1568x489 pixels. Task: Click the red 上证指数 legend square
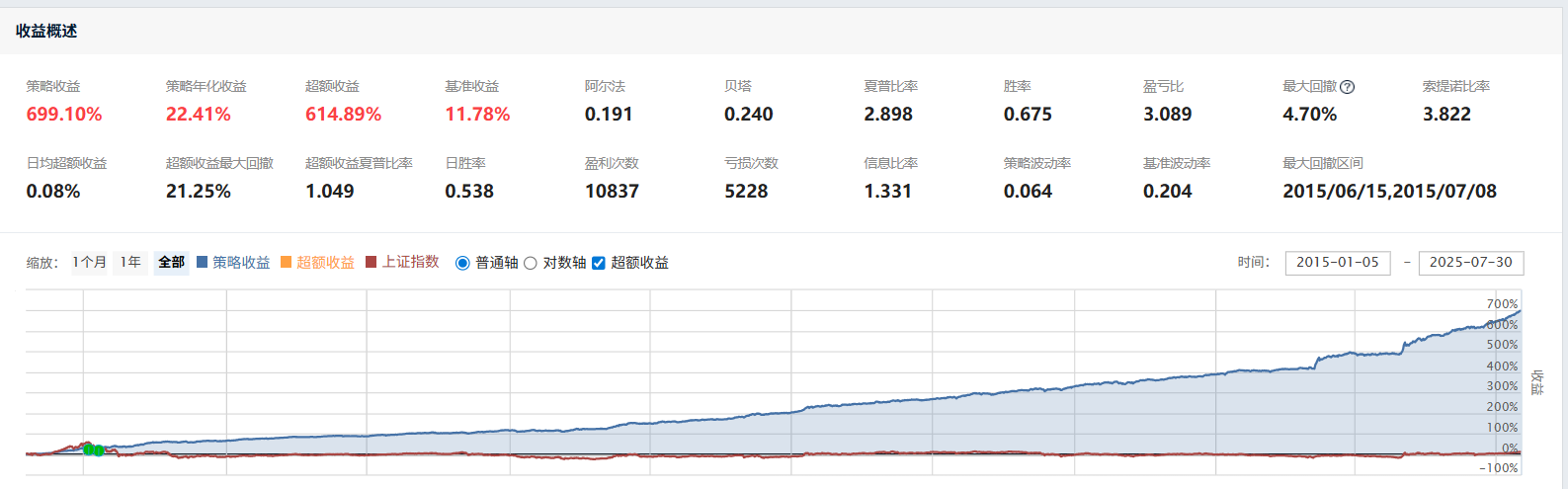click(371, 263)
